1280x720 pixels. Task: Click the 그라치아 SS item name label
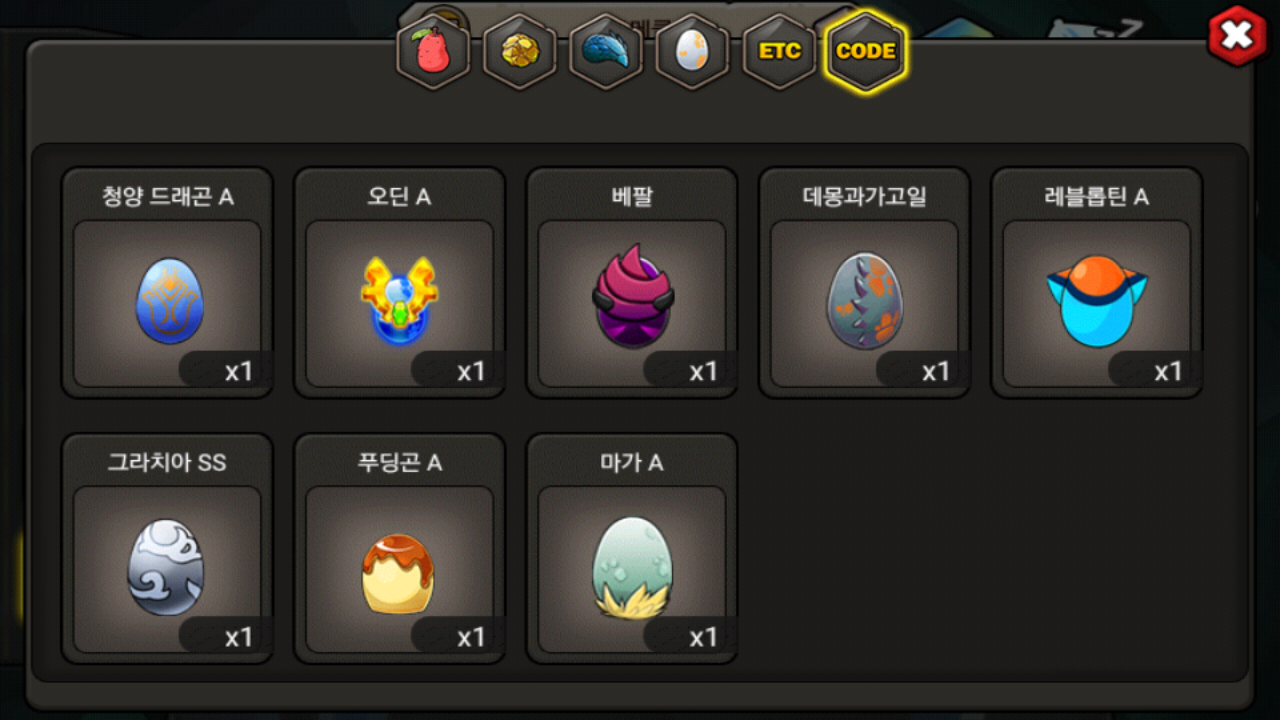click(167, 463)
